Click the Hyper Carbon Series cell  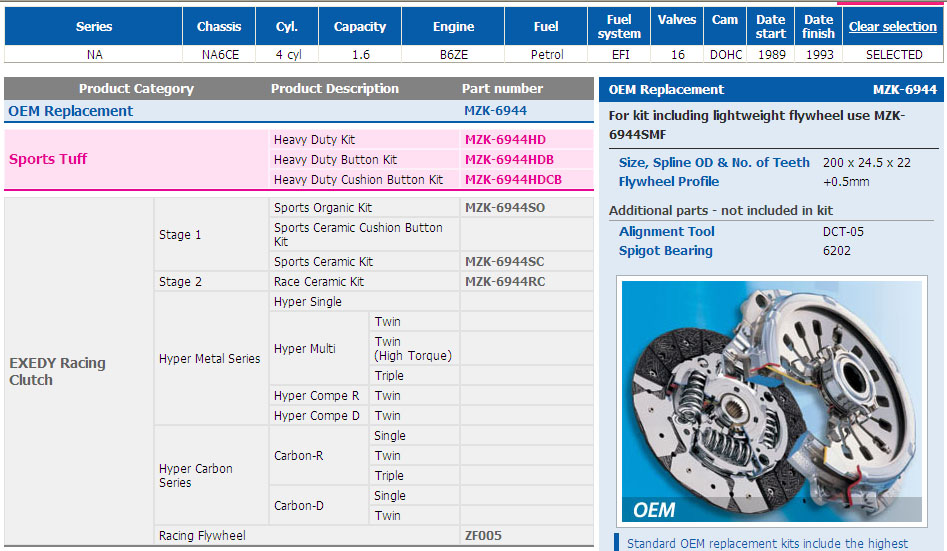(x=211, y=475)
